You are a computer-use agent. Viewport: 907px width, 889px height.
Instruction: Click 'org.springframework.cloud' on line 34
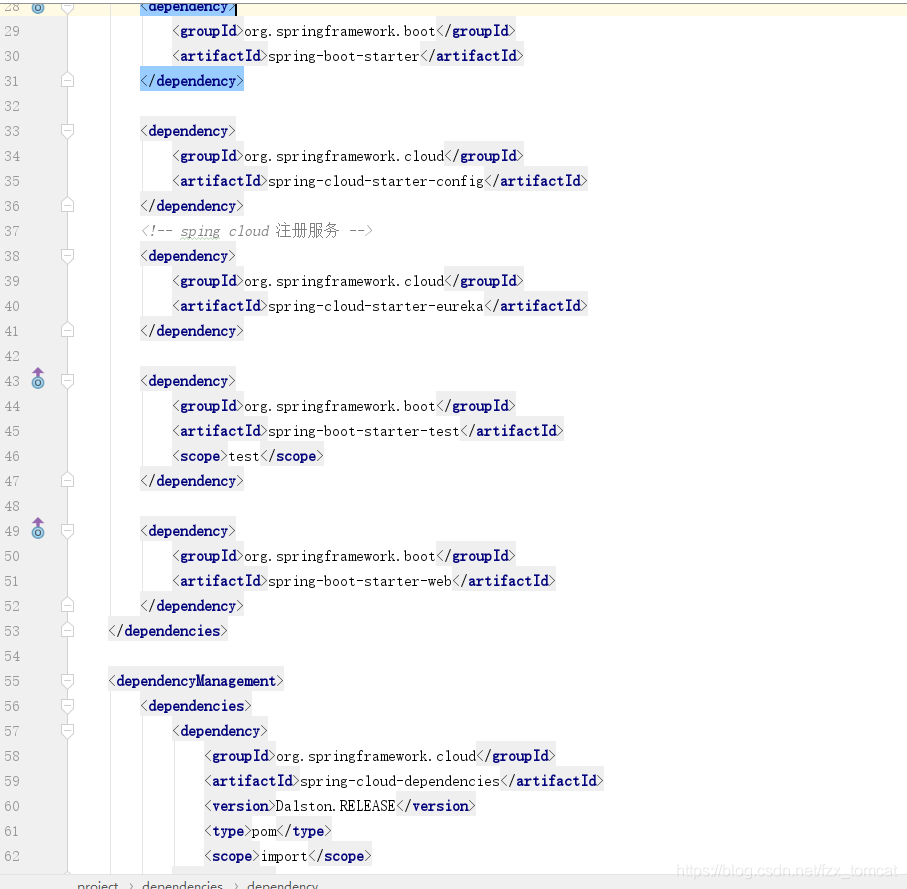click(x=344, y=156)
